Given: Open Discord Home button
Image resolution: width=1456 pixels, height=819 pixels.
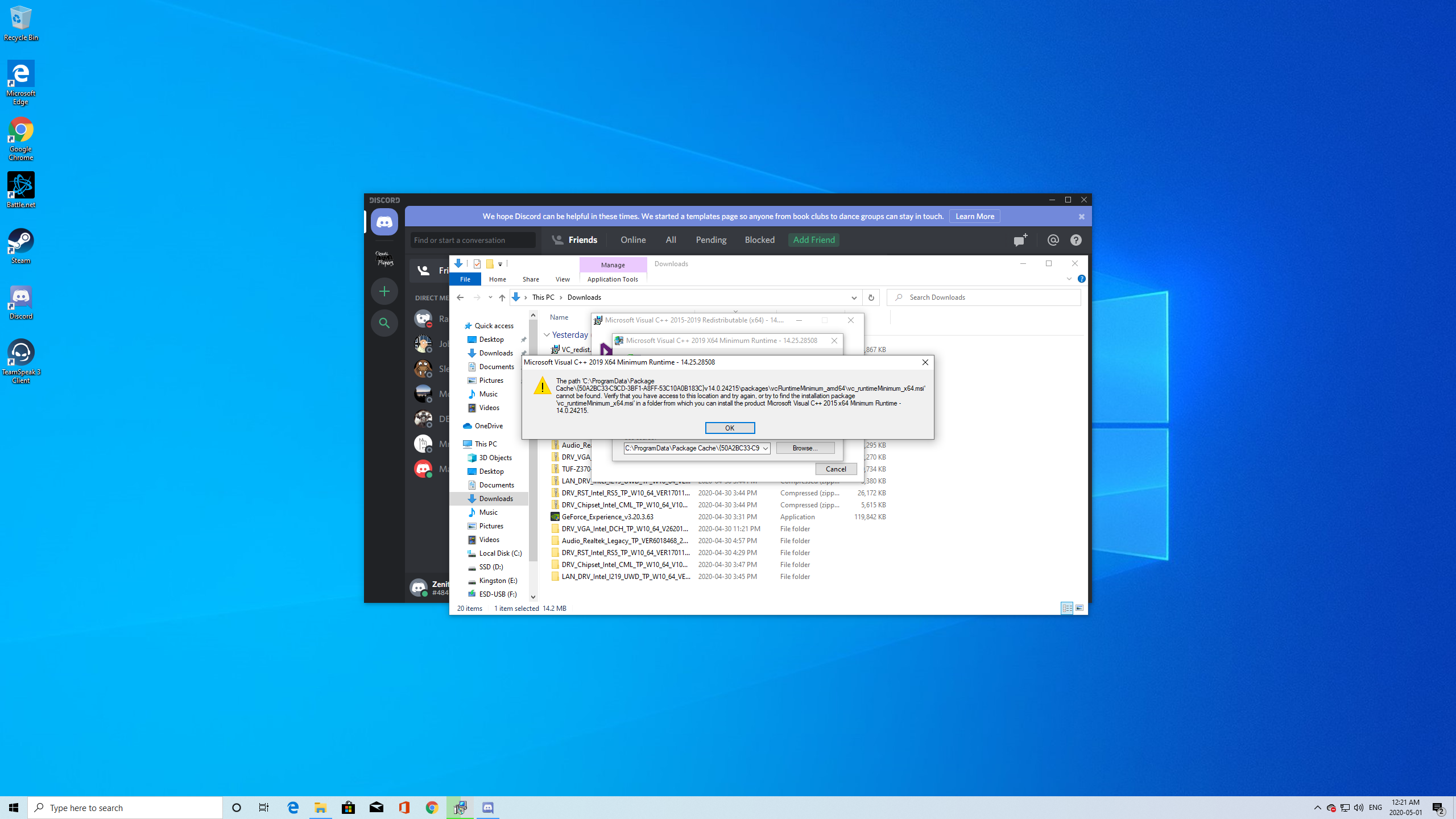Looking at the screenshot, I should point(384,222).
